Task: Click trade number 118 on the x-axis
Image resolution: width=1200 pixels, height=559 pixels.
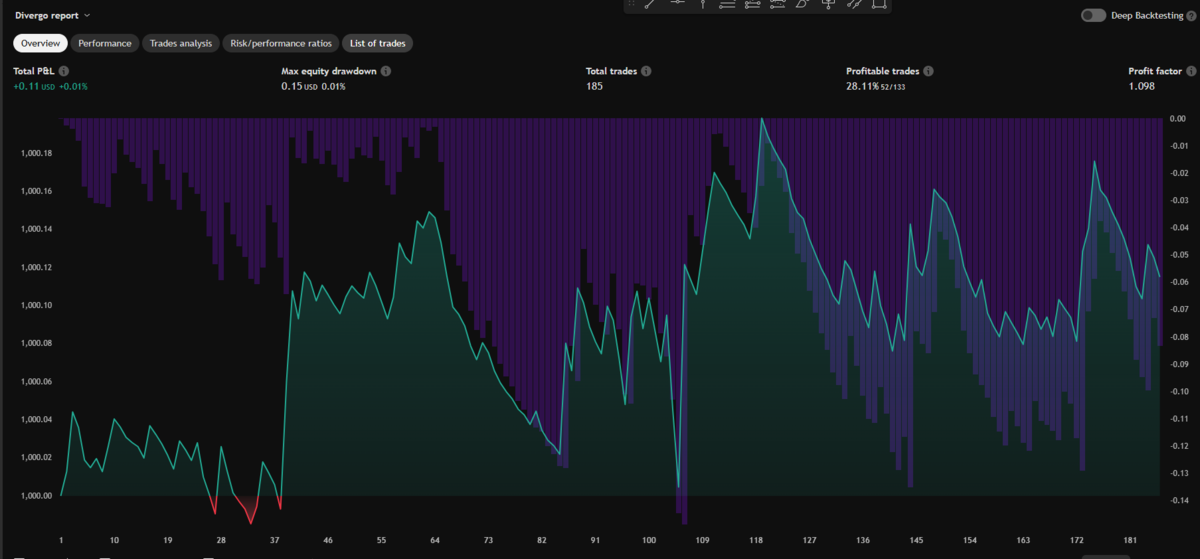Action: tap(756, 540)
